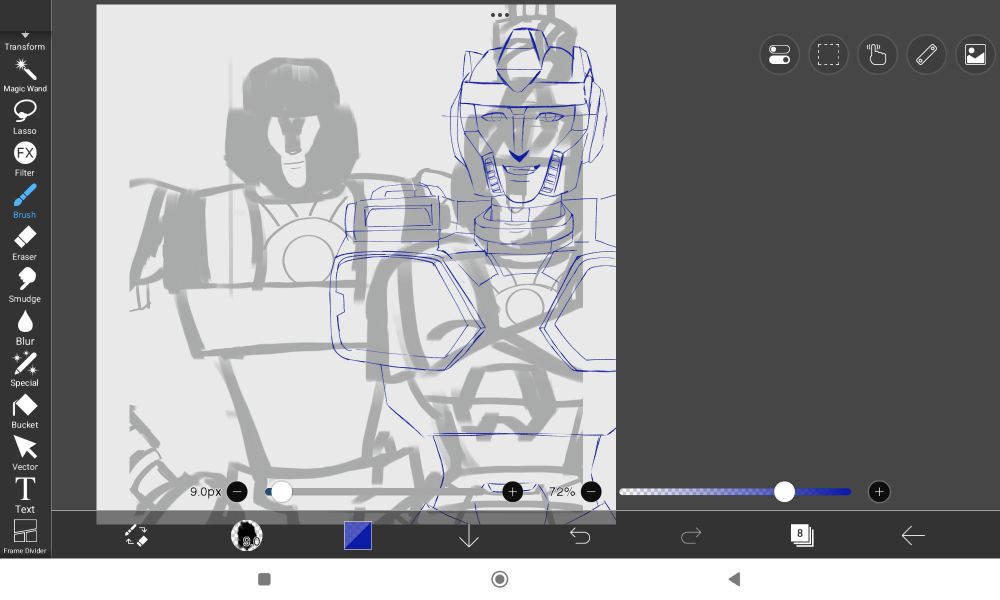Select the Blur tool
This screenshot has width=1000, height=600.
coord(25,328)
